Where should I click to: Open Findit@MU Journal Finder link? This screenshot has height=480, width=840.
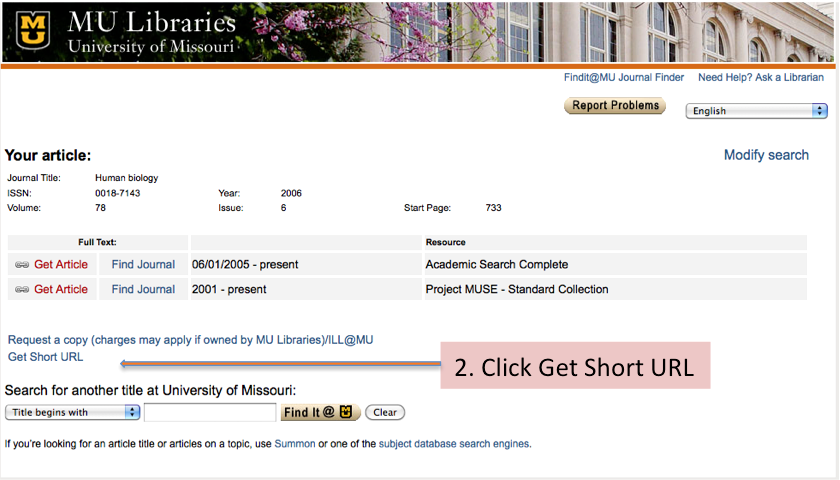[624, 77]
